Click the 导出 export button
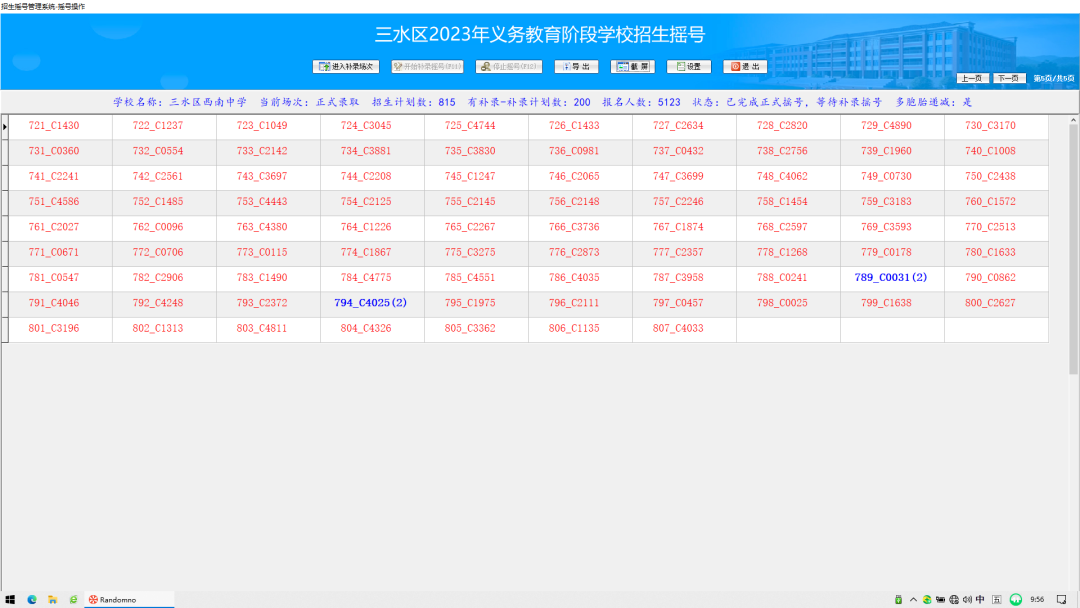Screen dimensions: 1080x608 (577, 67)
